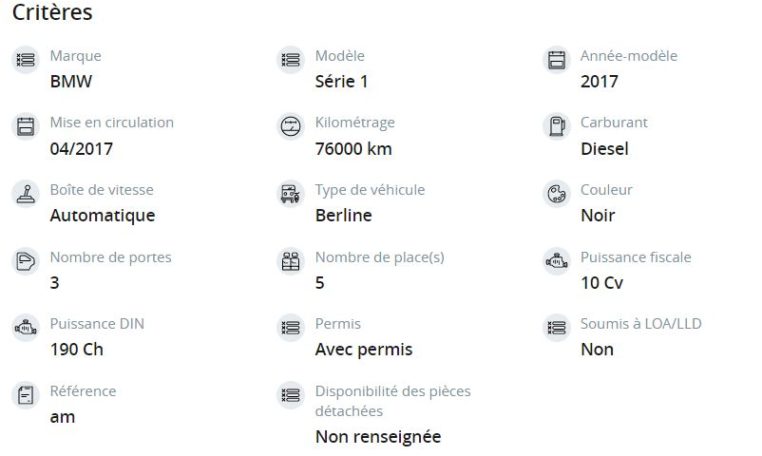762x456 pixels.
Task: Click the BMW brand value
Action: pos(71,81)
